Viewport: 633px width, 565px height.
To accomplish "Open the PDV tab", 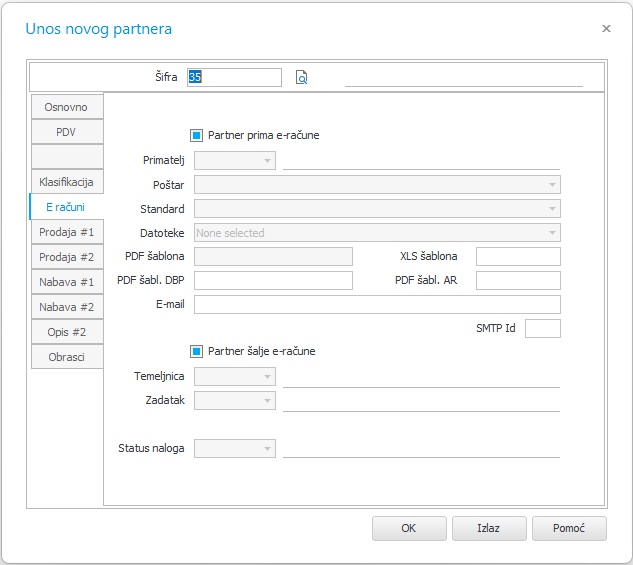I will [x=67, y=132].
